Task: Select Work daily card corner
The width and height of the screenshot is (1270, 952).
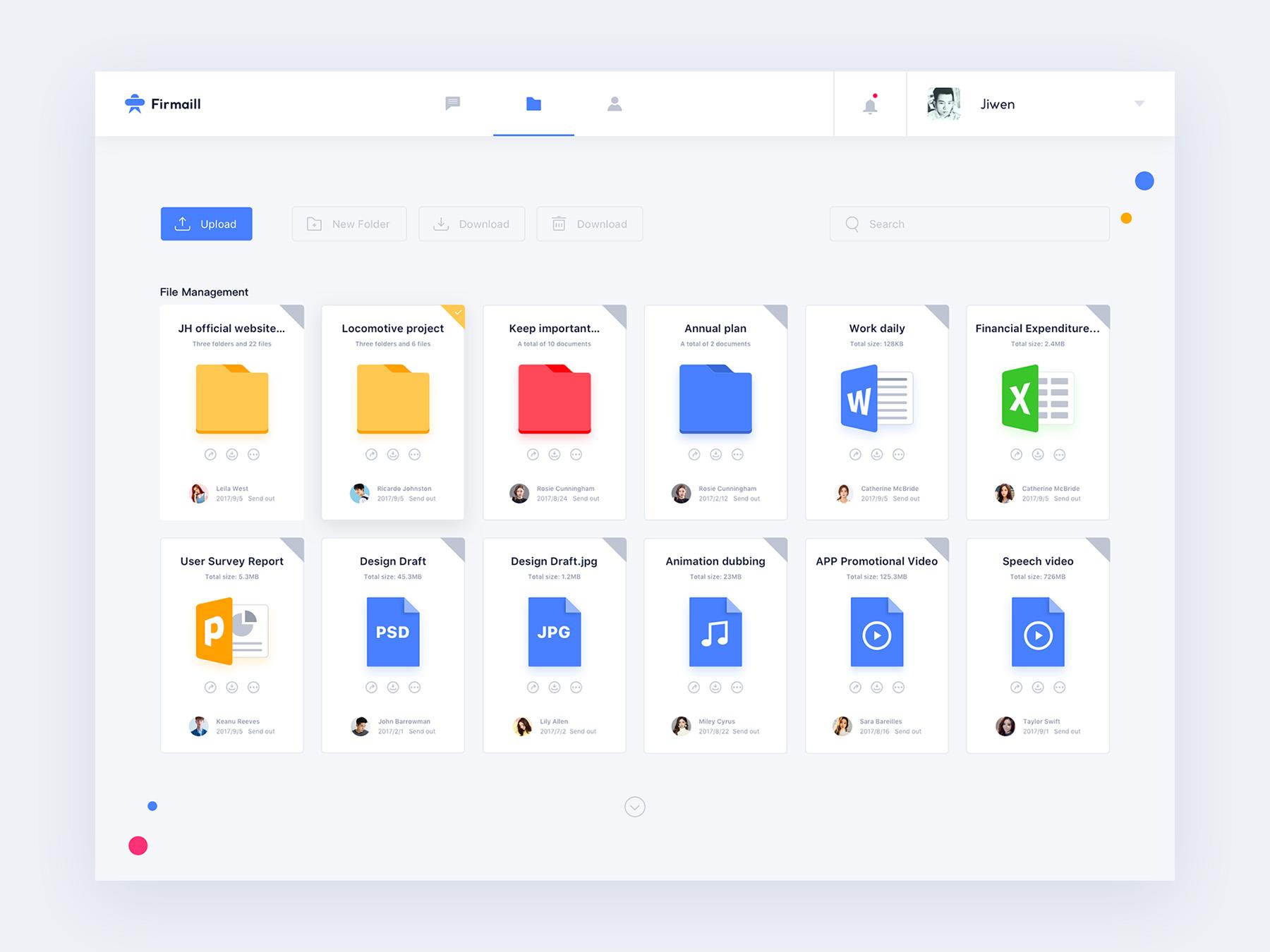Action: (941, 313)
